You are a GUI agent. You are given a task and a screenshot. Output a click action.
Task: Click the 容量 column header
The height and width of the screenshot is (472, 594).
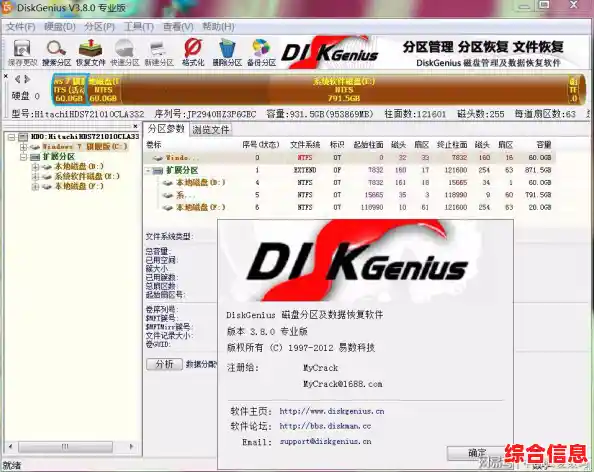[544, 145]
